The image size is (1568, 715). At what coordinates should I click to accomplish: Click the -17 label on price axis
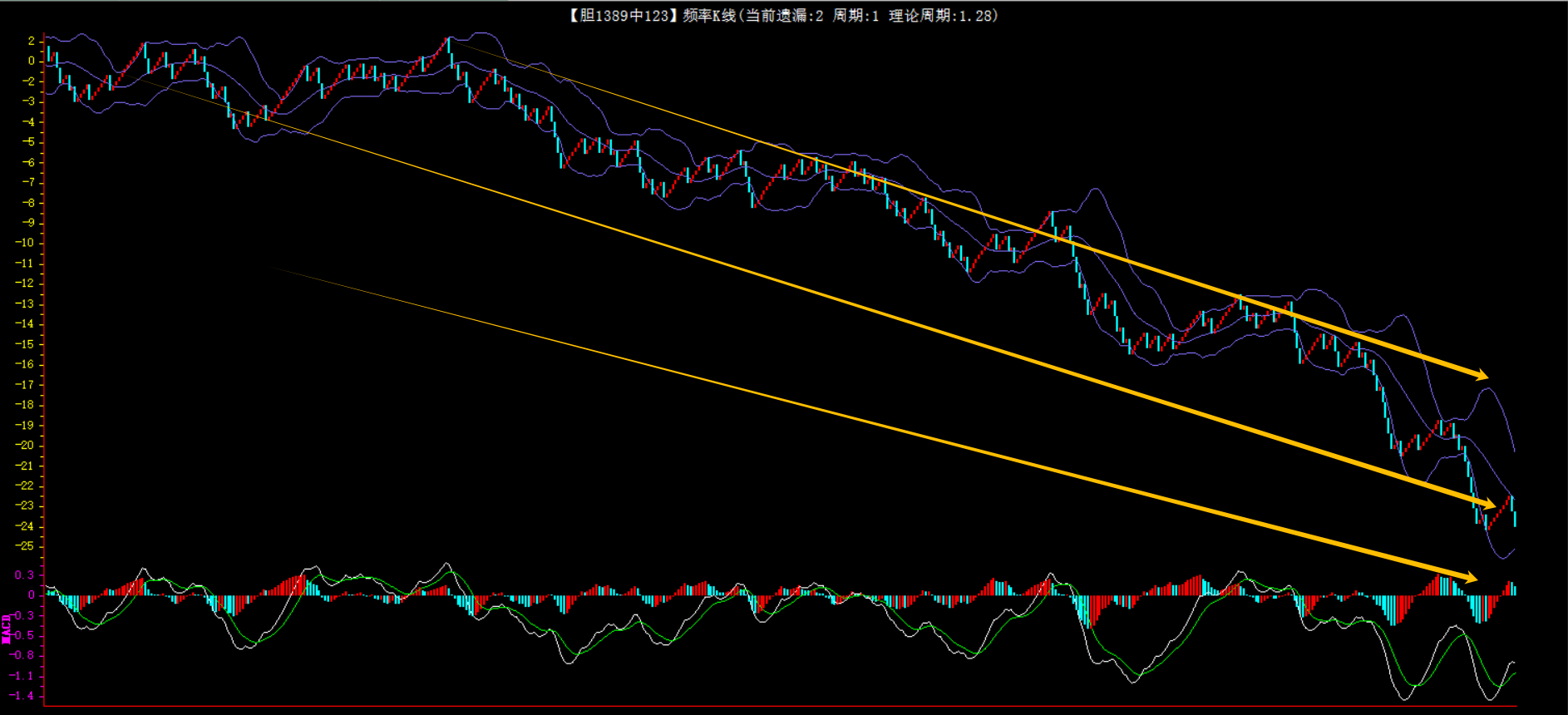coord(26,385)
